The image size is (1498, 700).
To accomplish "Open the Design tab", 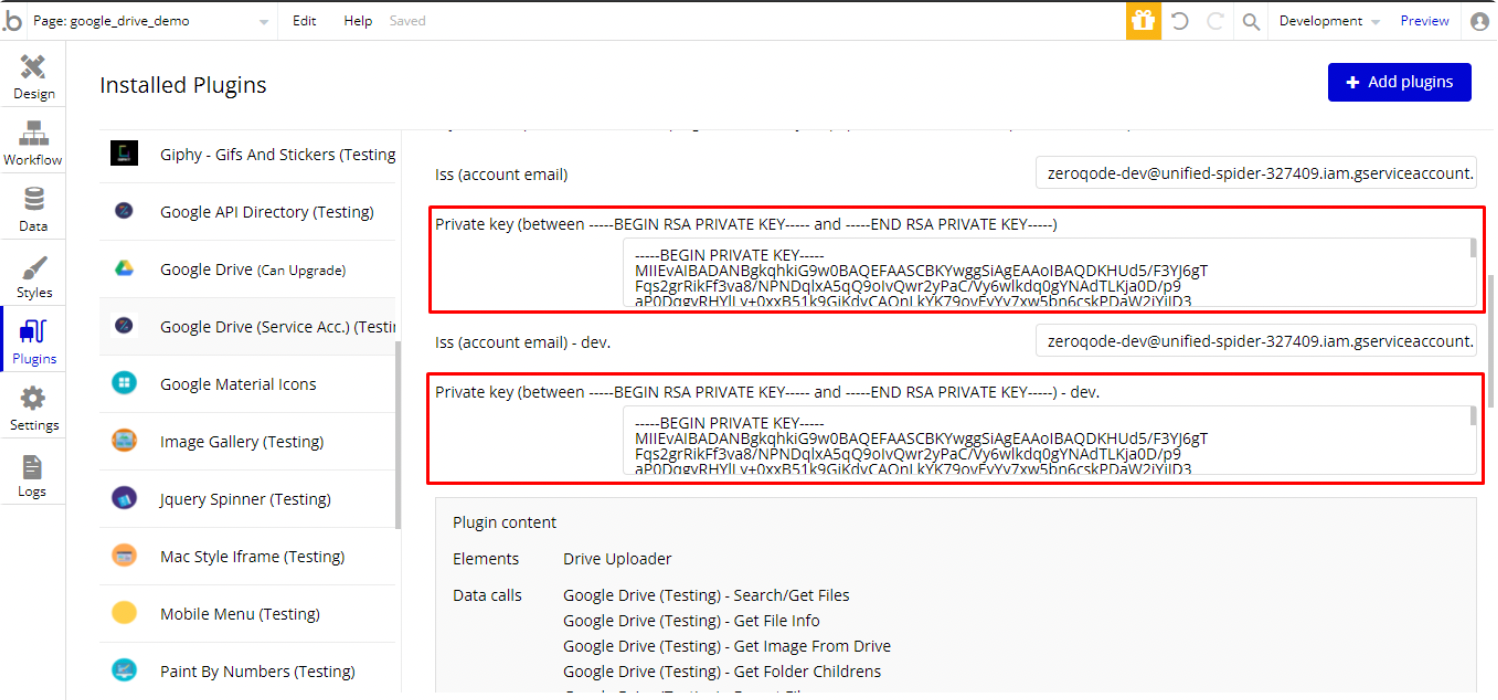I will 33,77.
